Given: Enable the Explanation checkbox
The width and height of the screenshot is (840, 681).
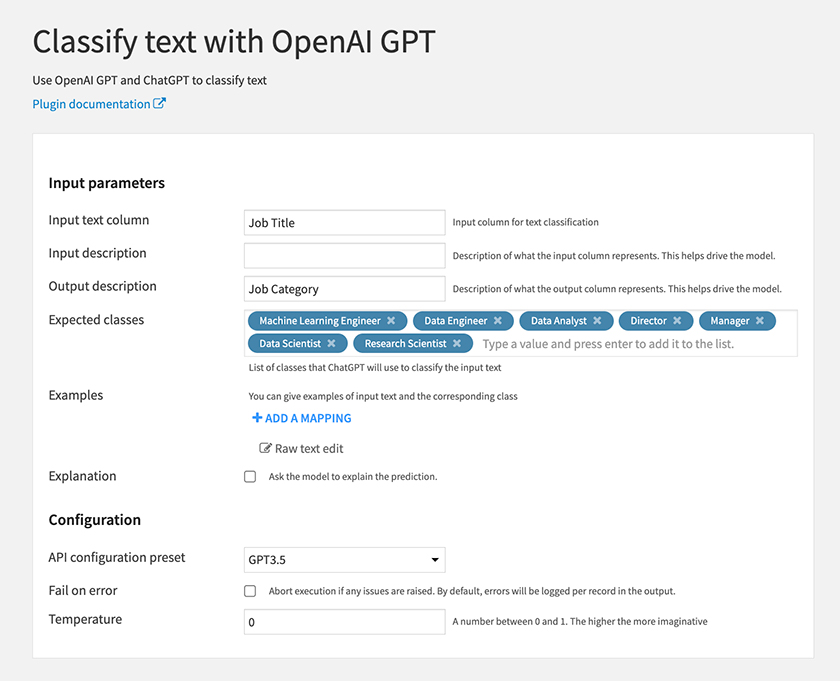Looking at the screenshot, I should [x=250, y=476].
